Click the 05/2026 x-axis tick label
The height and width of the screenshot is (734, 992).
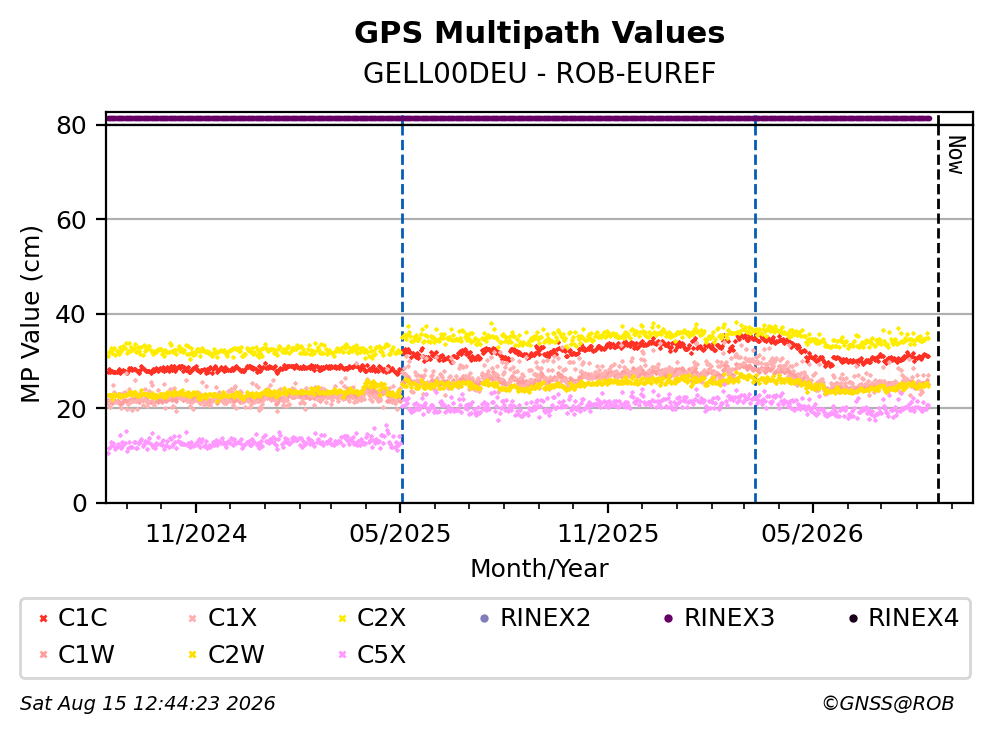click(x=812, y=534)
